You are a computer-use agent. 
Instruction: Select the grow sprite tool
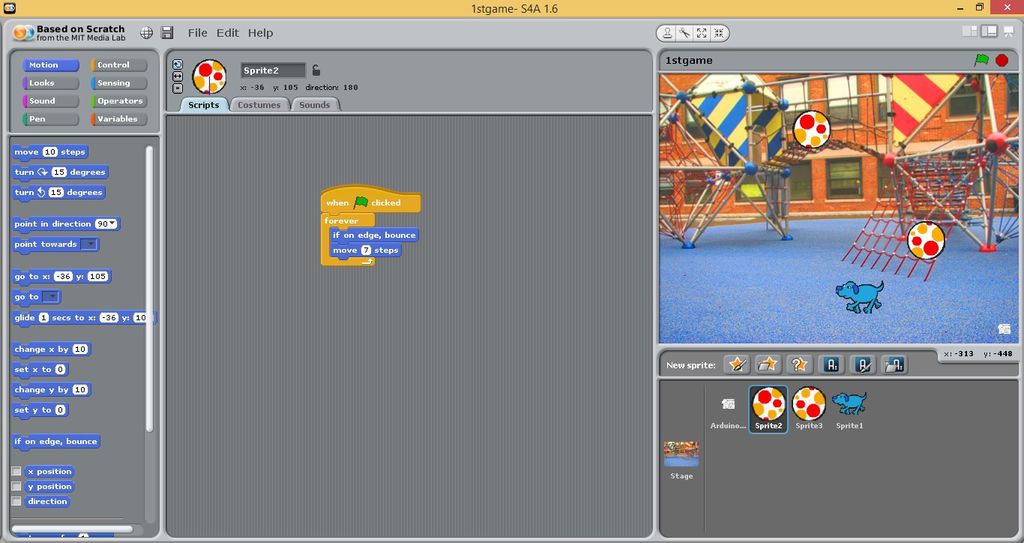pyautogui.click(x=701, y=33)
